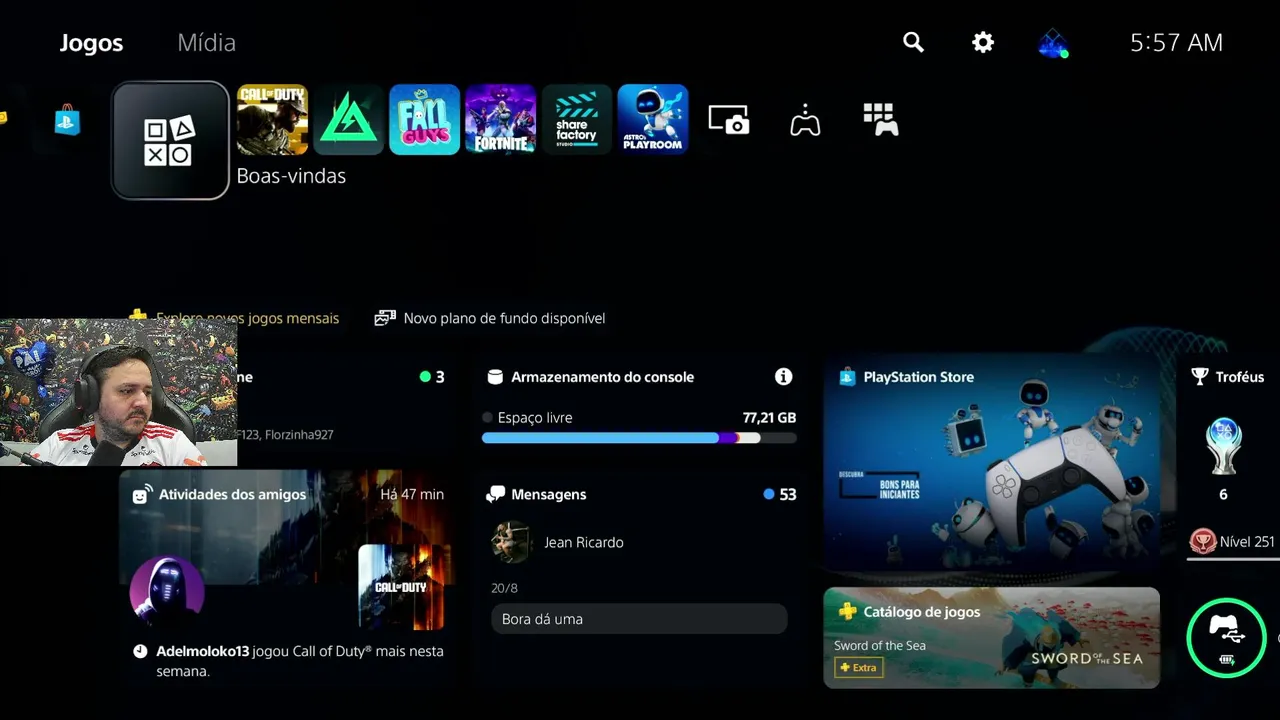The height and width of the screenshot is (720, 1280).
Task: Click the 77,21 GB free space value
Action: tap(769, 418)
